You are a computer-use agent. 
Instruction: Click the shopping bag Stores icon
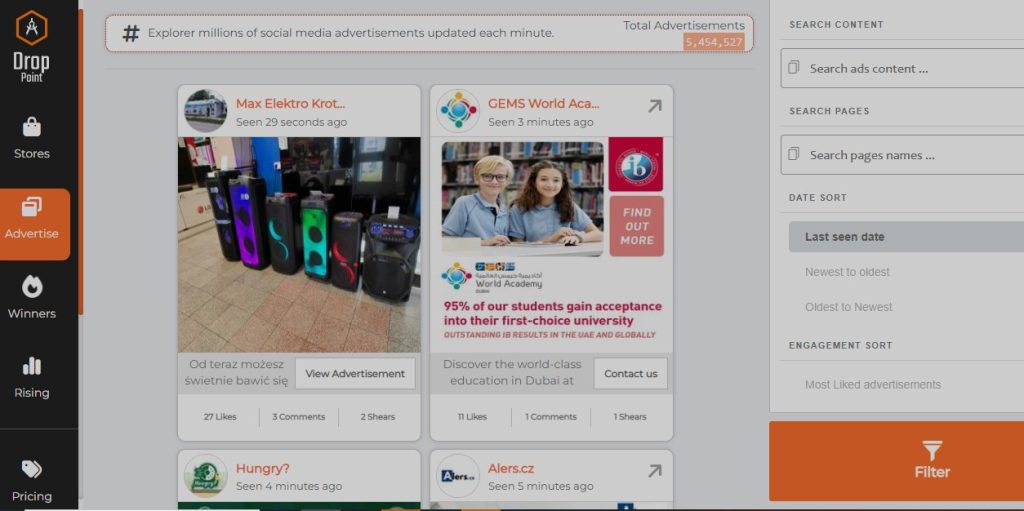(31, 127)
